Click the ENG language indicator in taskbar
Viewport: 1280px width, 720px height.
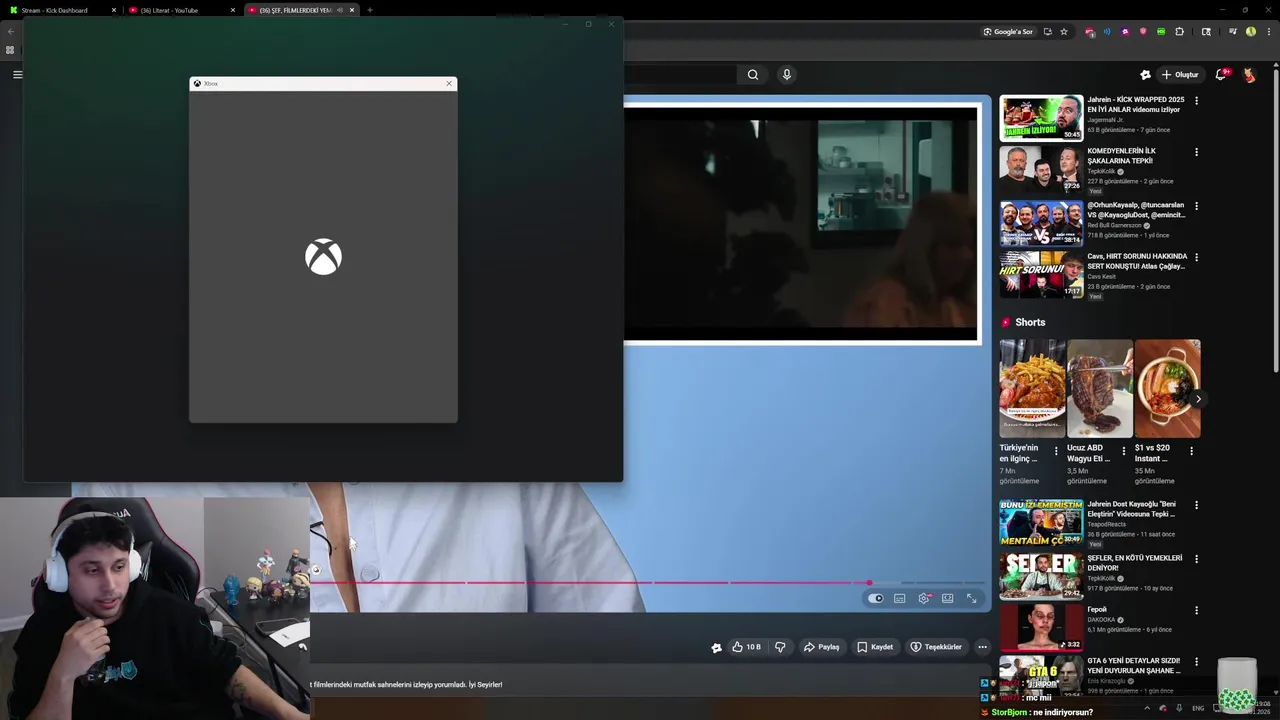pyautogui.click(x=1198, y=708)
